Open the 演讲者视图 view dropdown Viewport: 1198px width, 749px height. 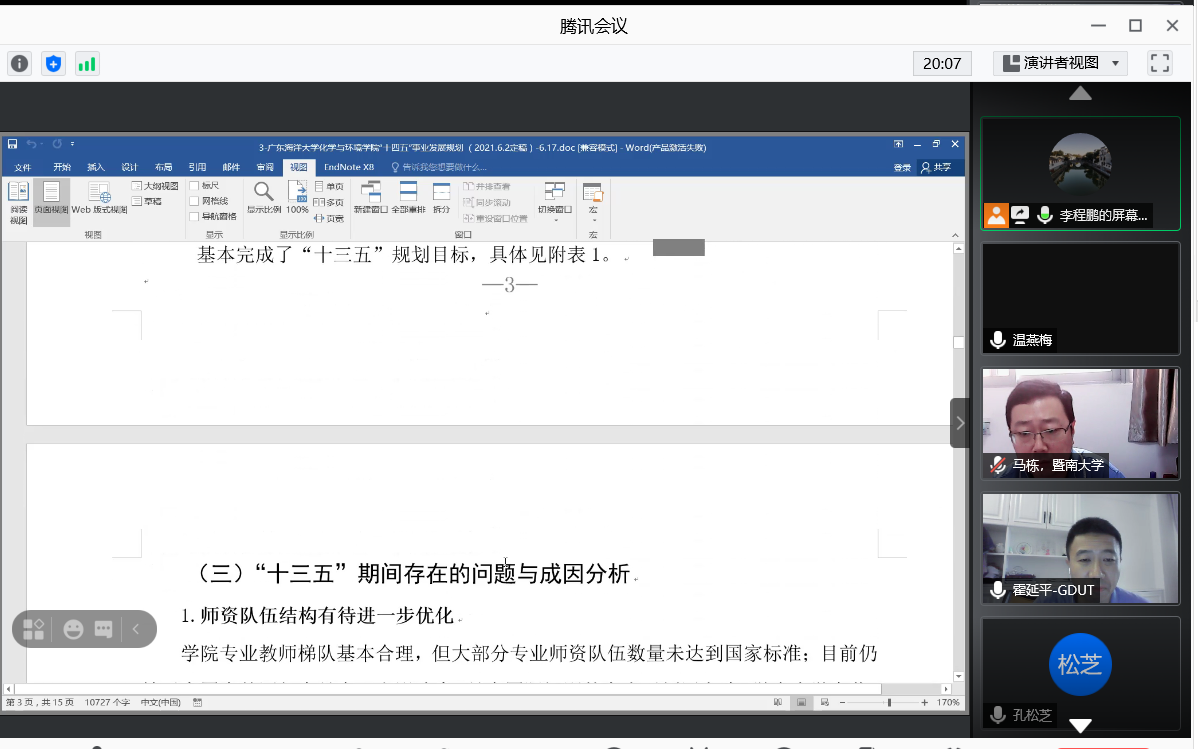1060,63
